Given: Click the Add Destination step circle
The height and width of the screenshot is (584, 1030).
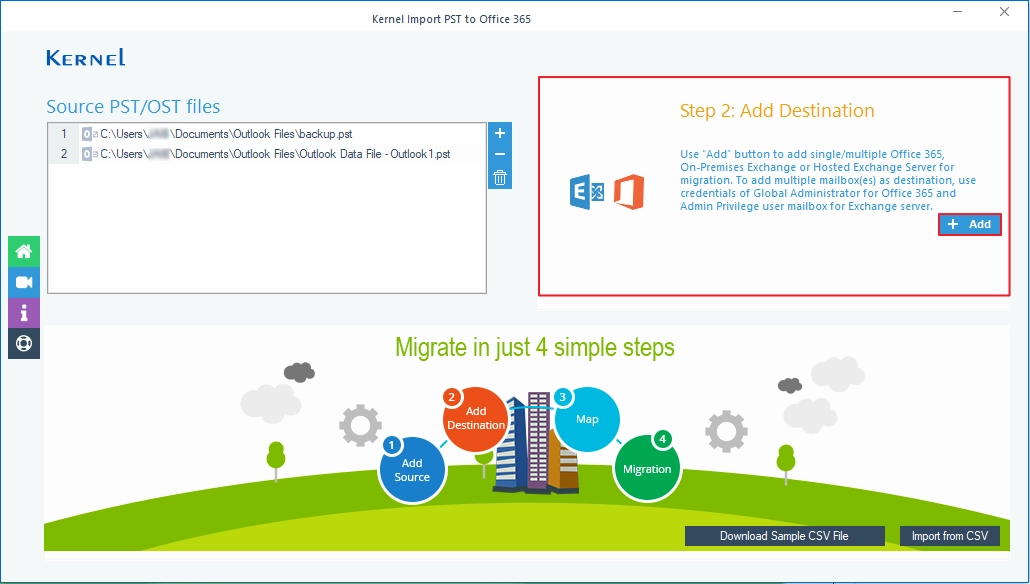Looking at the screenshot, I should [x=476, y=418].
